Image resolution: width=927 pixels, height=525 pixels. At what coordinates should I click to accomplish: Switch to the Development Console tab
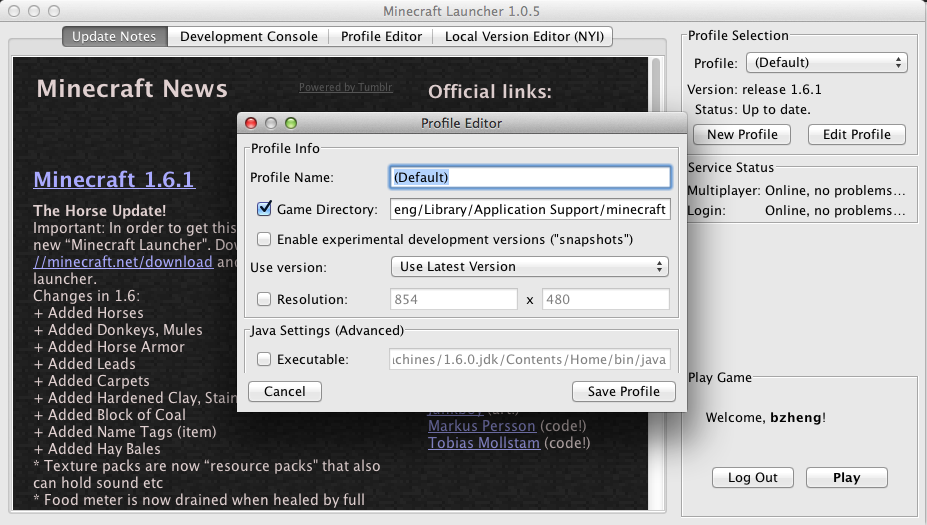point(249,37)
